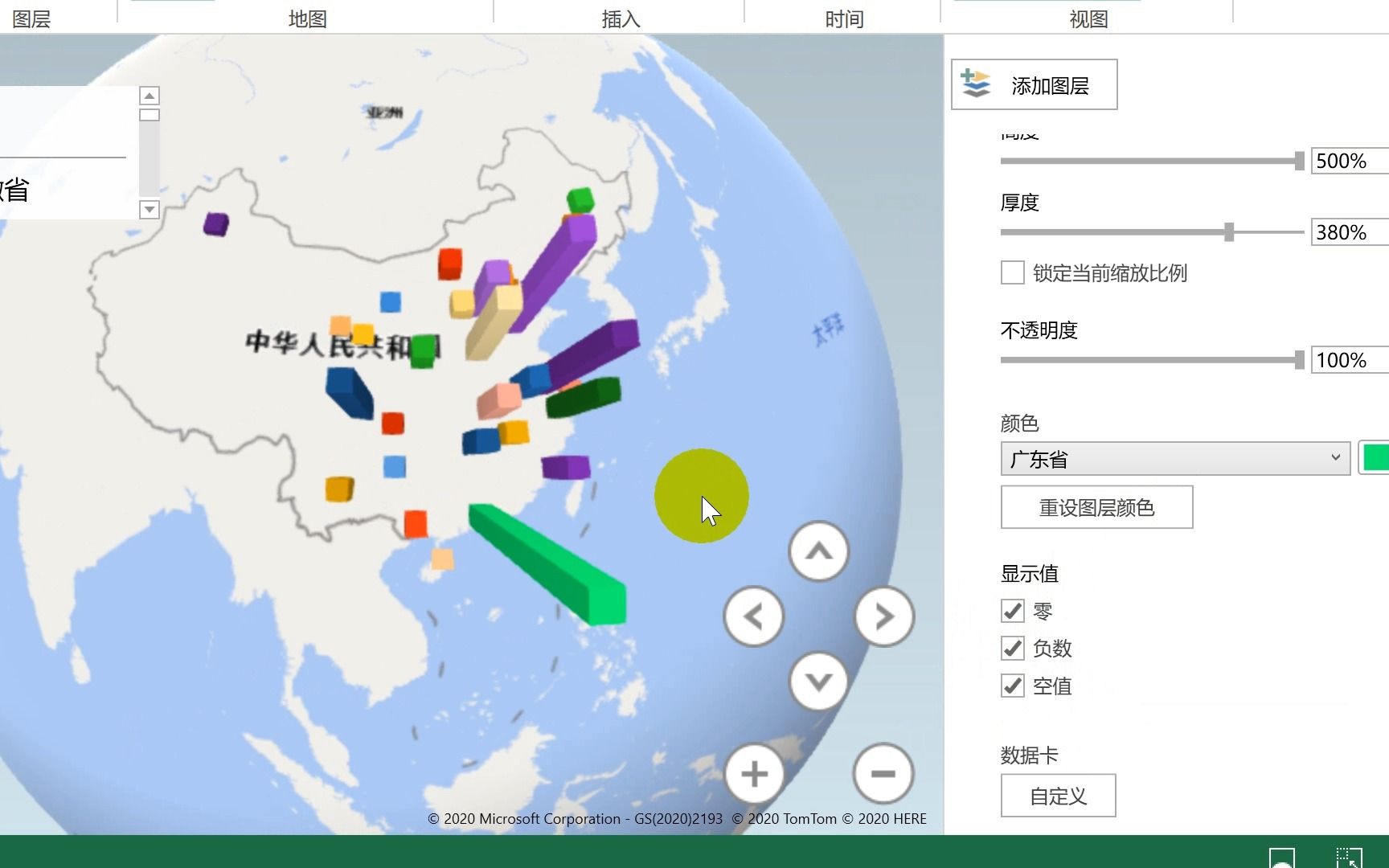Click the 不透明度 opacity slider handle
The height and width of the screenshot is (868, 1389).
[1300, 360]
